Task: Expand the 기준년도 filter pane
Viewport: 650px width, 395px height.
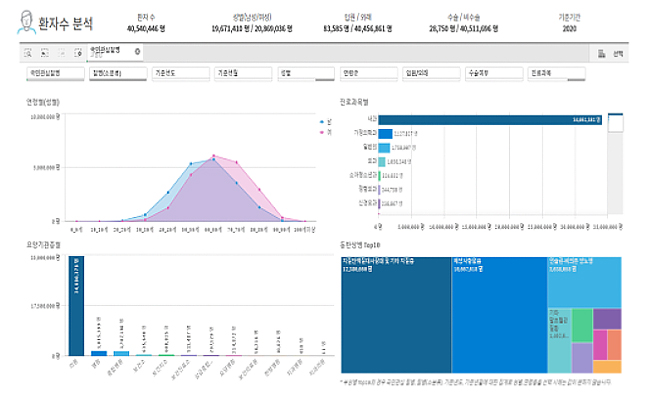Action: coord(181,73)
